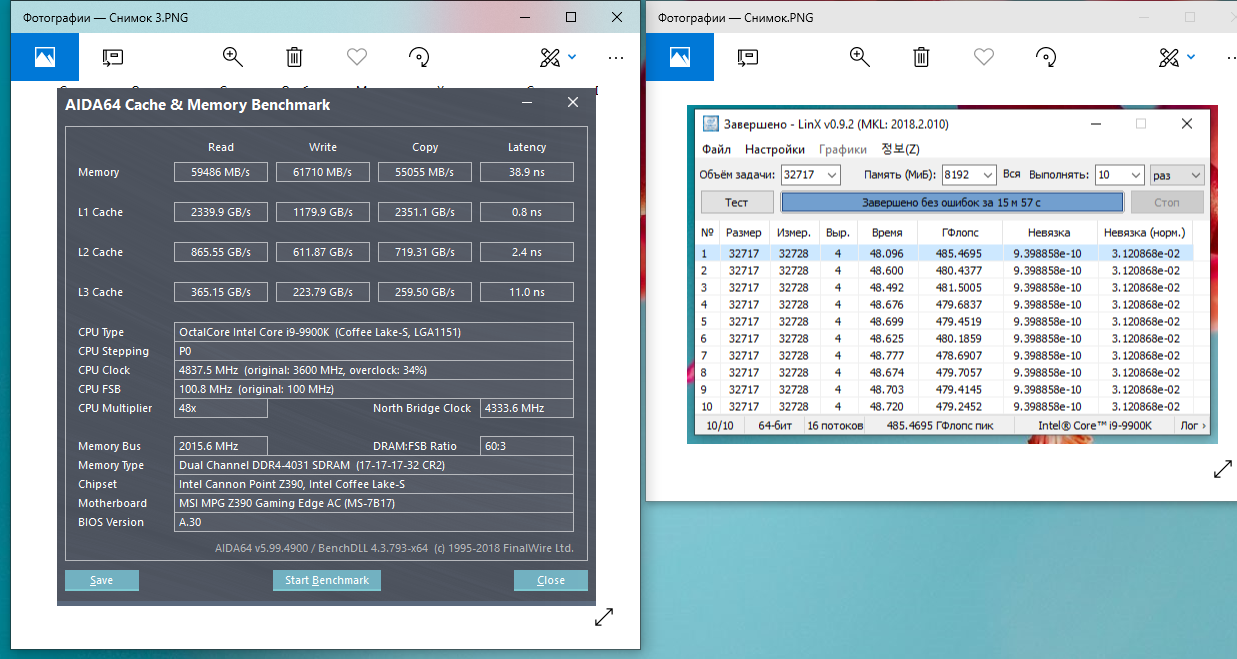Viewport: 1237px width, 659px height.
Task: Expand the Объём задачи 32717 dropdown
Action: click(832, 175)
